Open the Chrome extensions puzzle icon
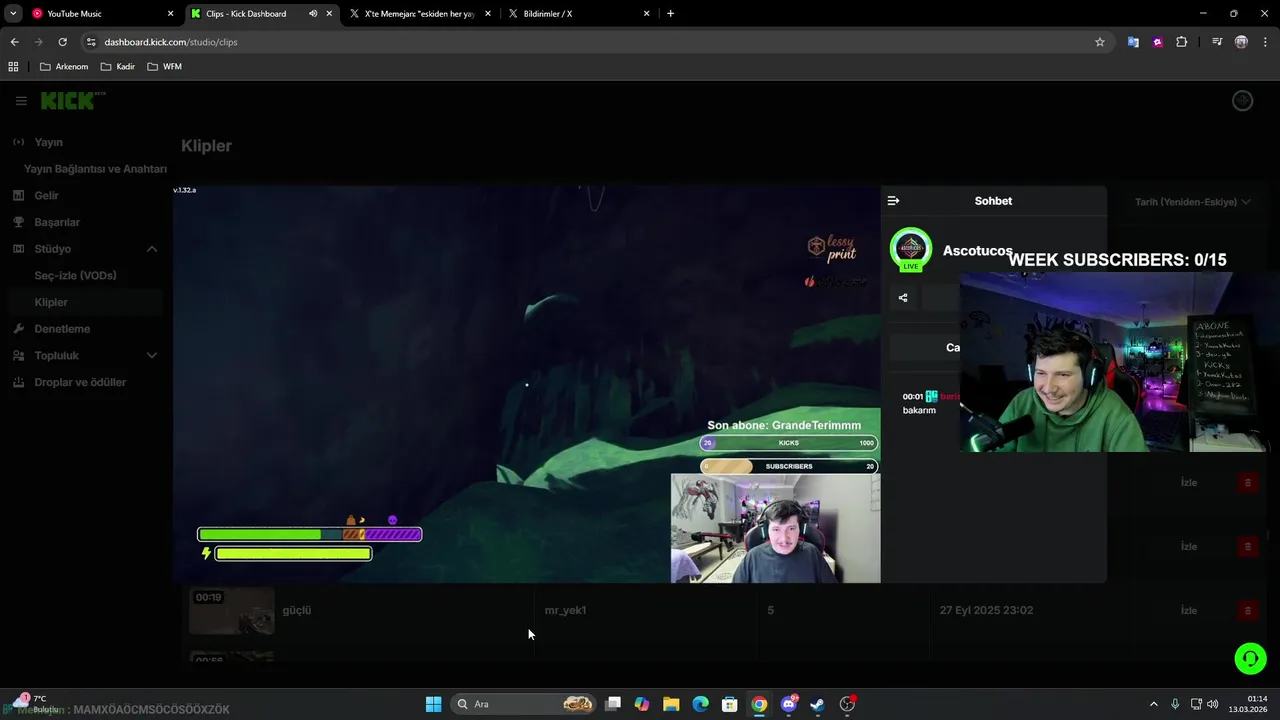The width and height of the screenshot is (1280, 720). click(x=1182, y=42)
